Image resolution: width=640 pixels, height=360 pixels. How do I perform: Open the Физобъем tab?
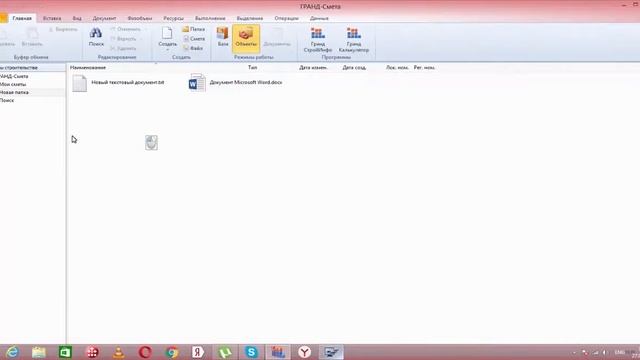click(x=140, y=18)
